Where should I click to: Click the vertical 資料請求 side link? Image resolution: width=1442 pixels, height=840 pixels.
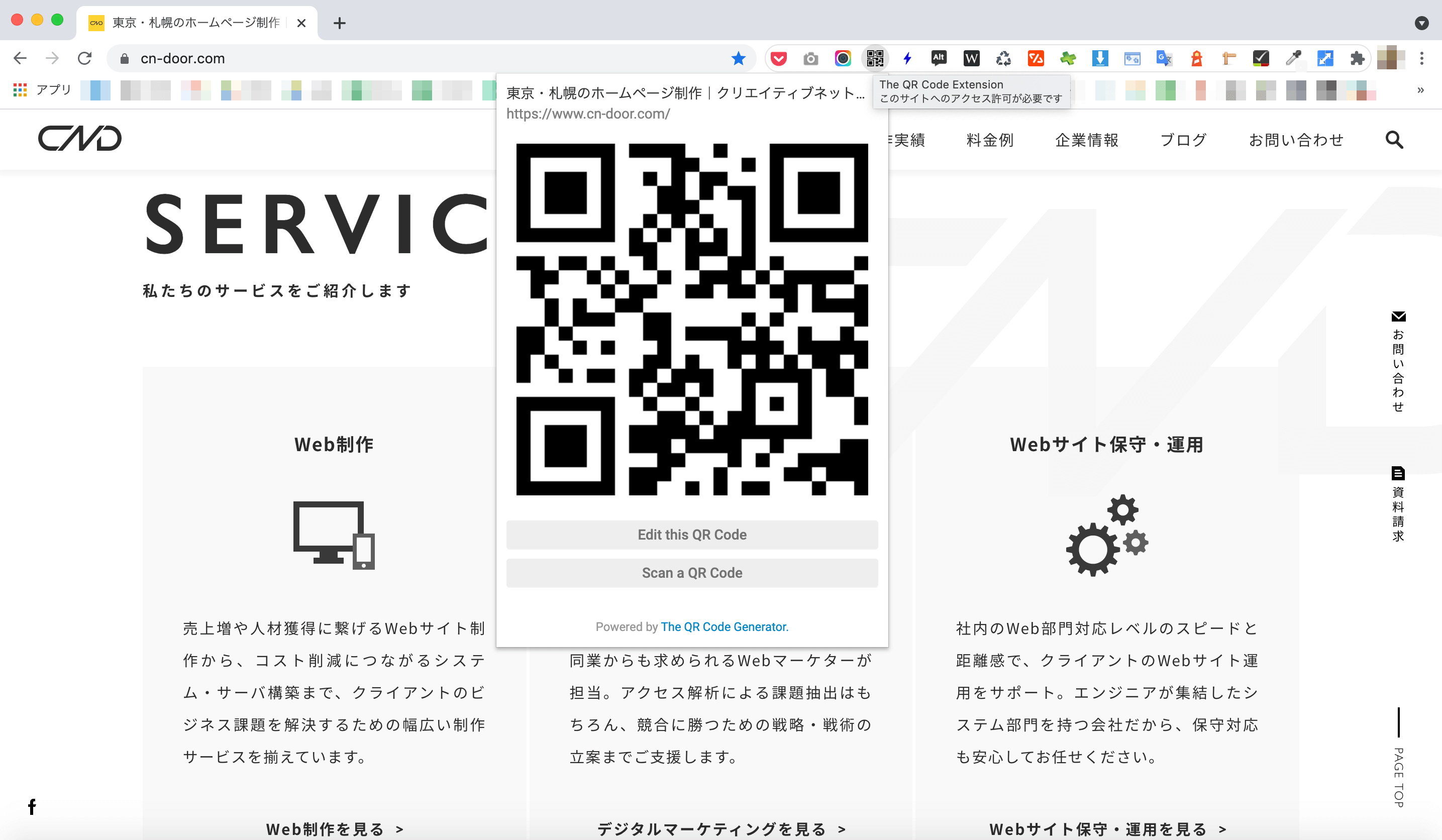[x=1398, y=505]
